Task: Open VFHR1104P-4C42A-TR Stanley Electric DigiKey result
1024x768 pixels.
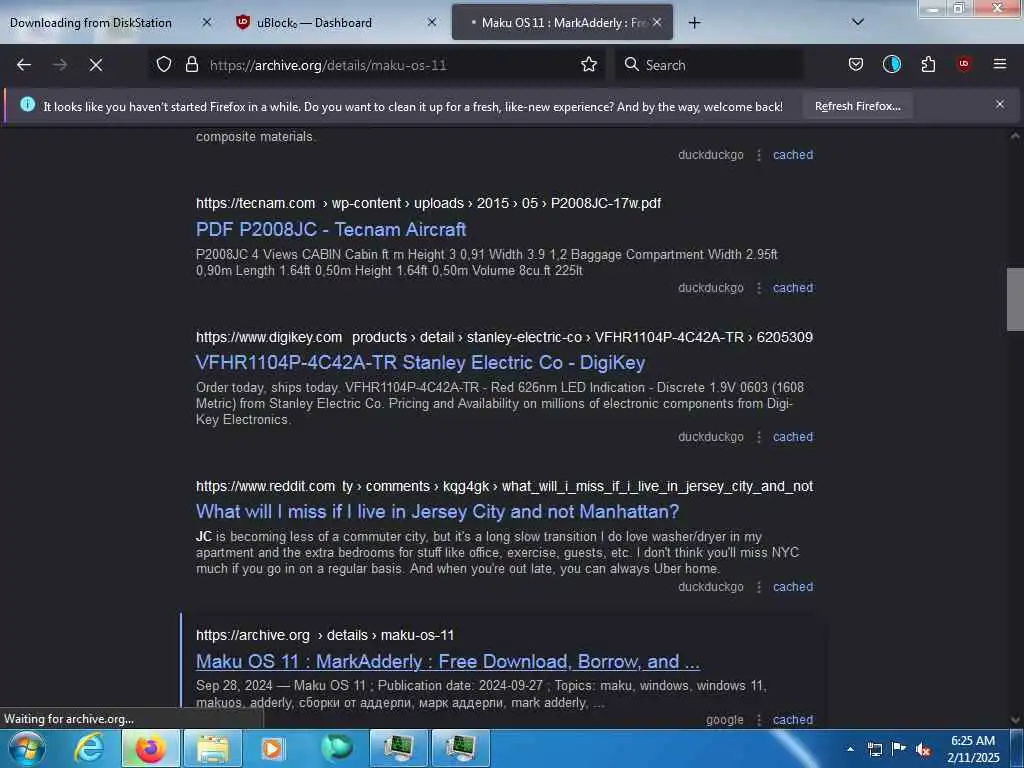Action: [x=421, y=363]
